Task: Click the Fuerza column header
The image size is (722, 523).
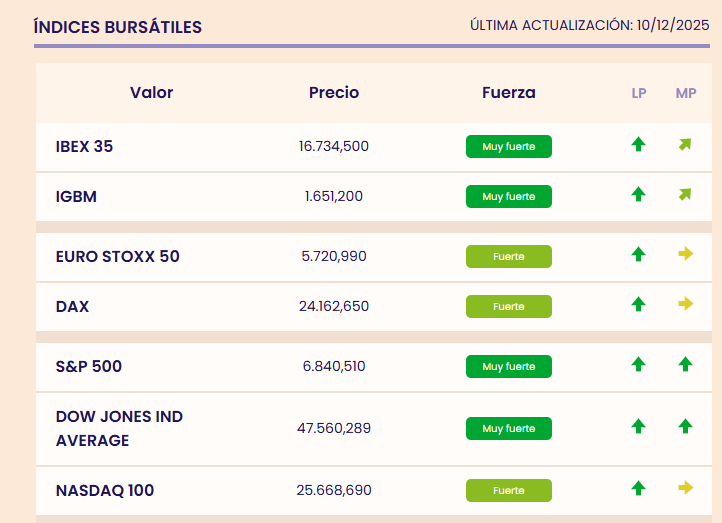Action: tap(508, 93)
